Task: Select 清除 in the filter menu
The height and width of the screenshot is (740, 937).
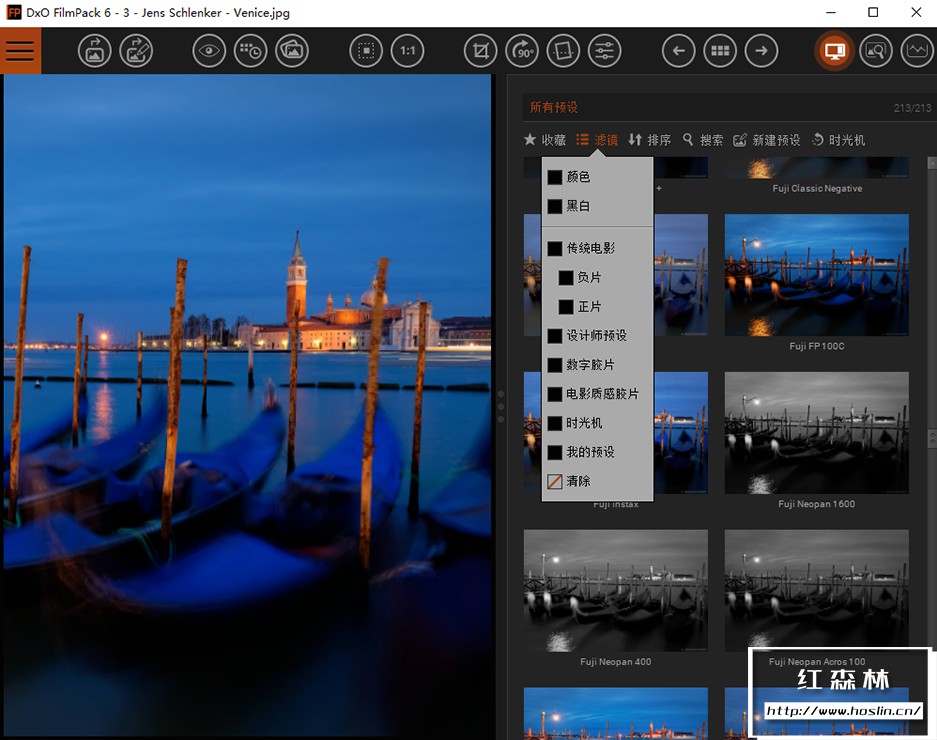Action: coord(577,481)
